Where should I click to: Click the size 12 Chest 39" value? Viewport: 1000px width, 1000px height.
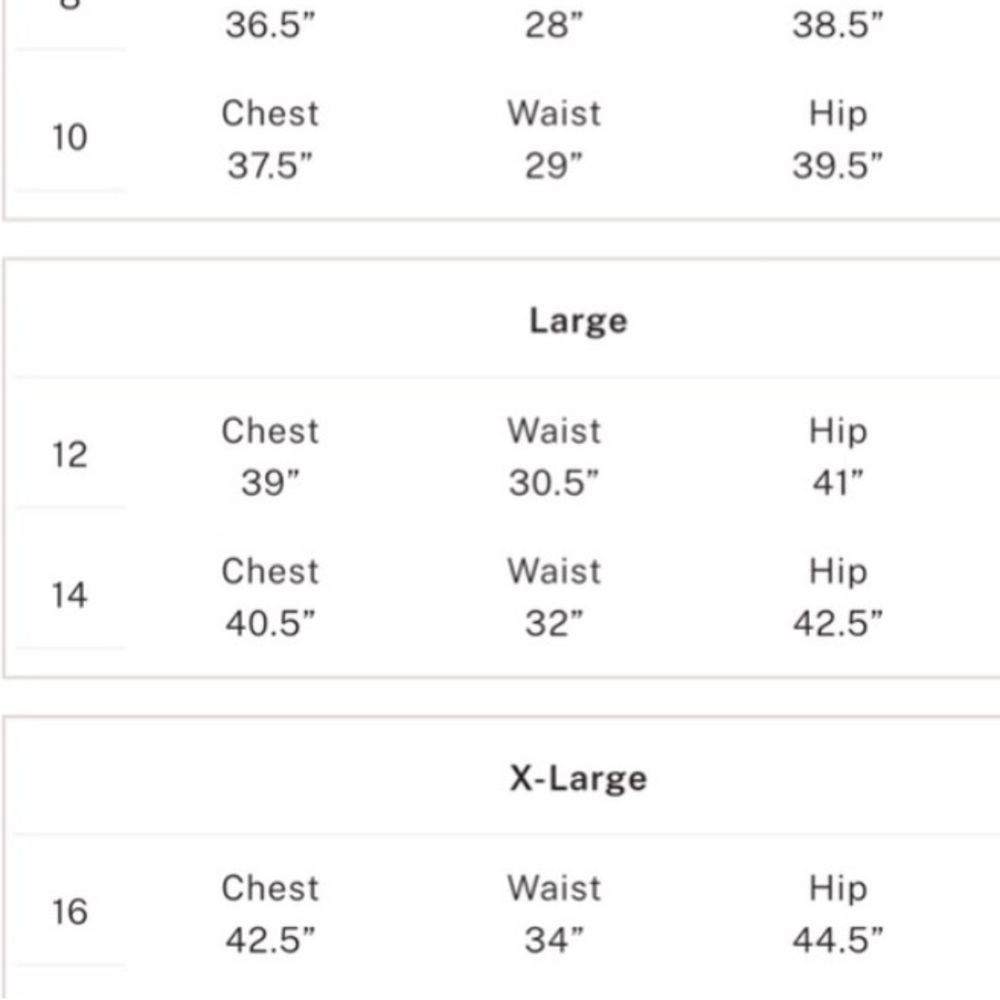pyautogui.click(x=270, y=484)
